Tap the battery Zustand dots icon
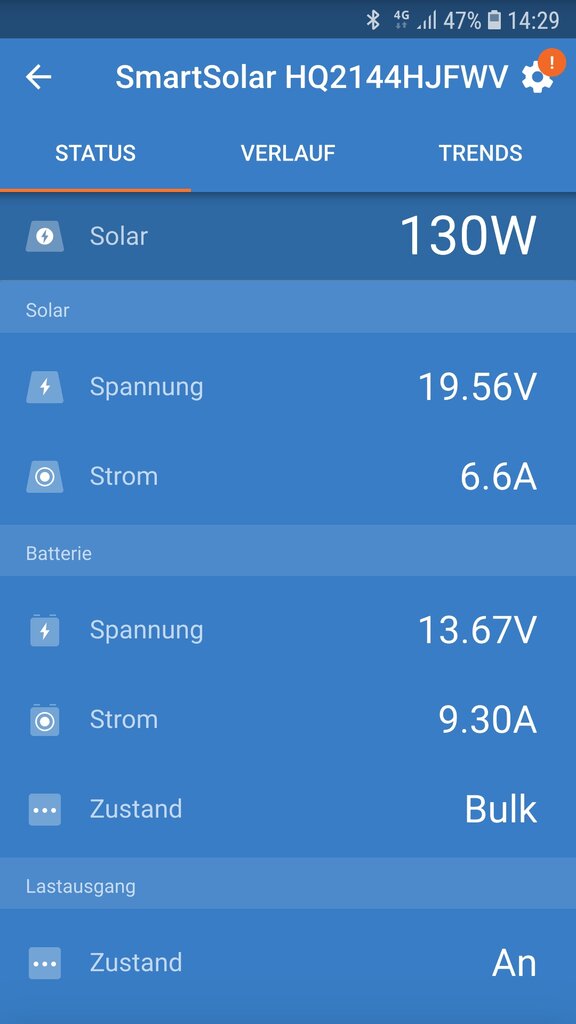The height and width of the screenshot is (1024, 576). point(44,810)
